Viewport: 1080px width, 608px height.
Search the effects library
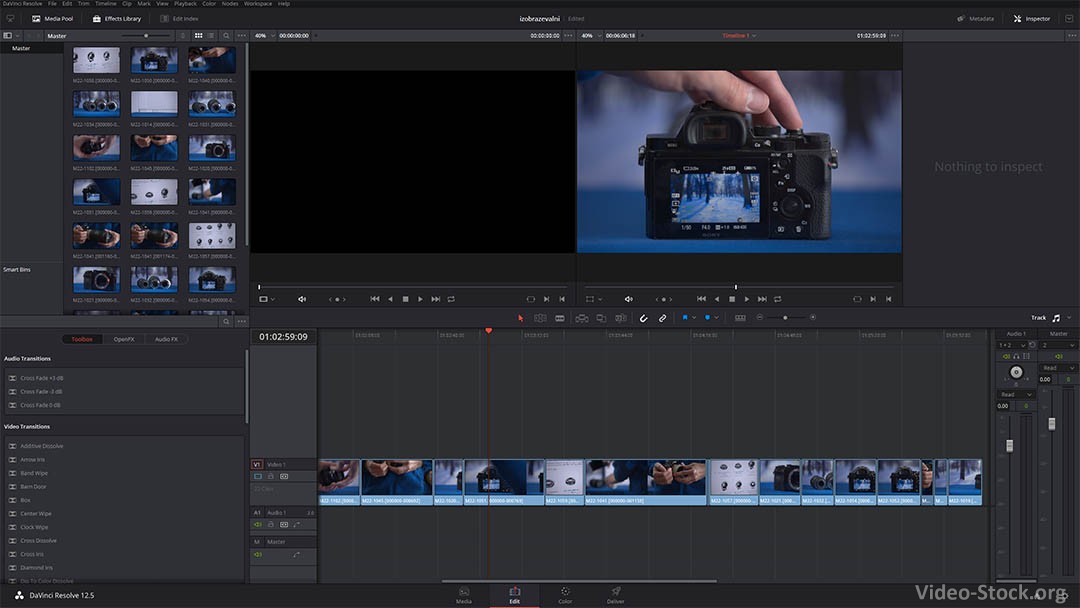click(x=226, y=322)
